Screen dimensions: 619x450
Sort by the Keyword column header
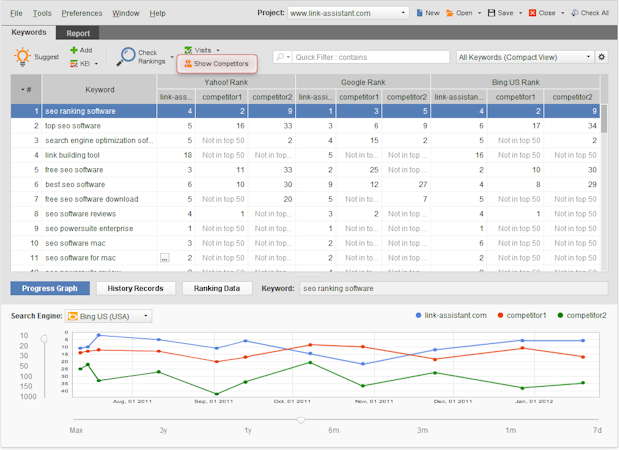[99, 90]
